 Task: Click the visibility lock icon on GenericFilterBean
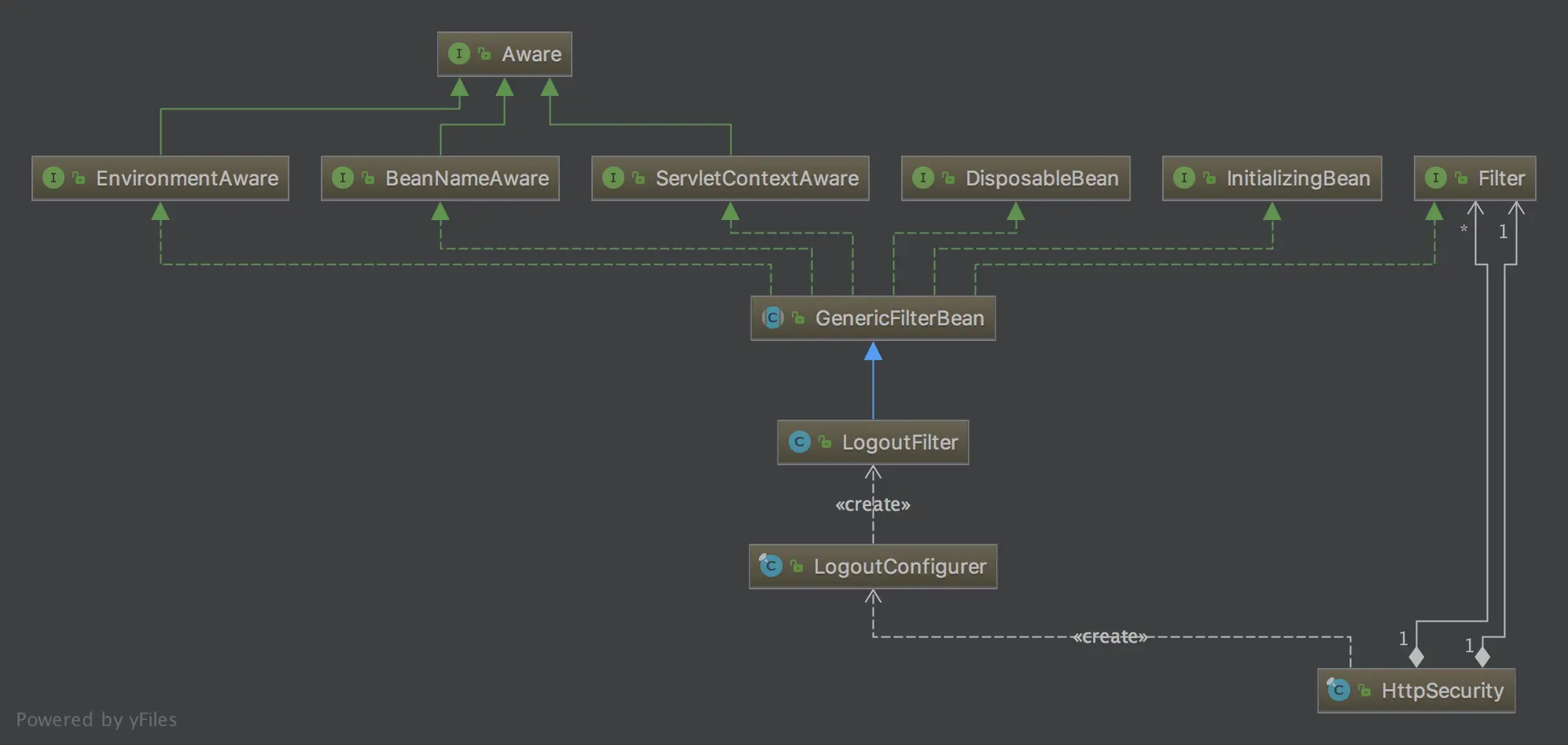click(x=797, y=318)
